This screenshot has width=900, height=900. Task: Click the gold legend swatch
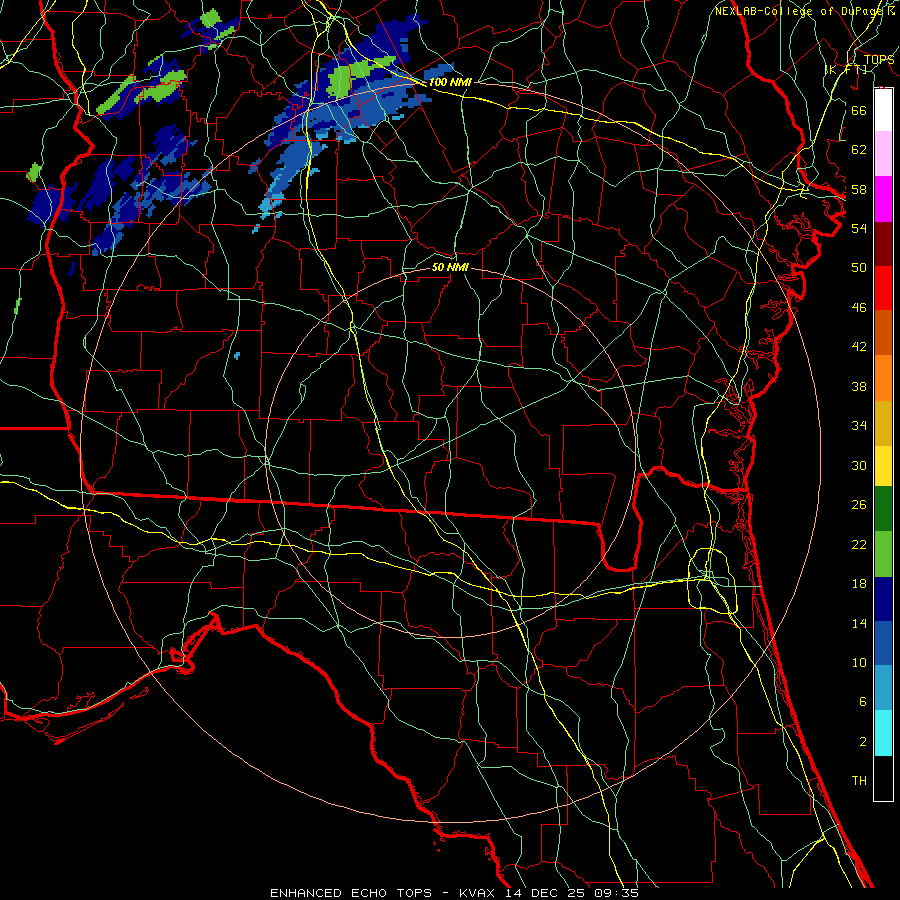point(883,423)
